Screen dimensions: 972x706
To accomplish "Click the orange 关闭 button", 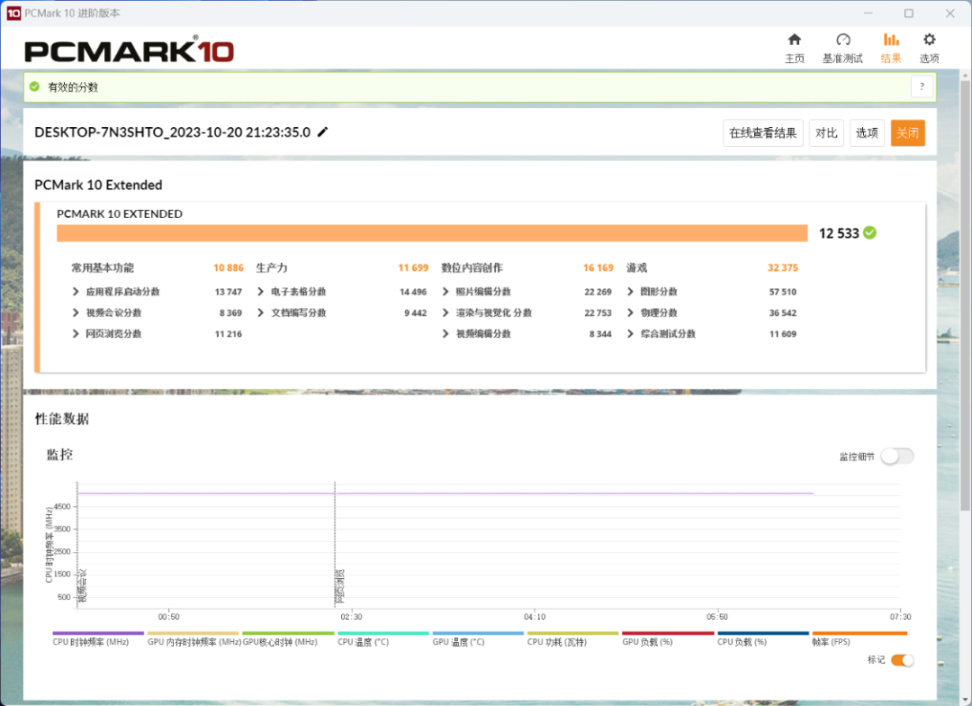I will pos(908,133).
